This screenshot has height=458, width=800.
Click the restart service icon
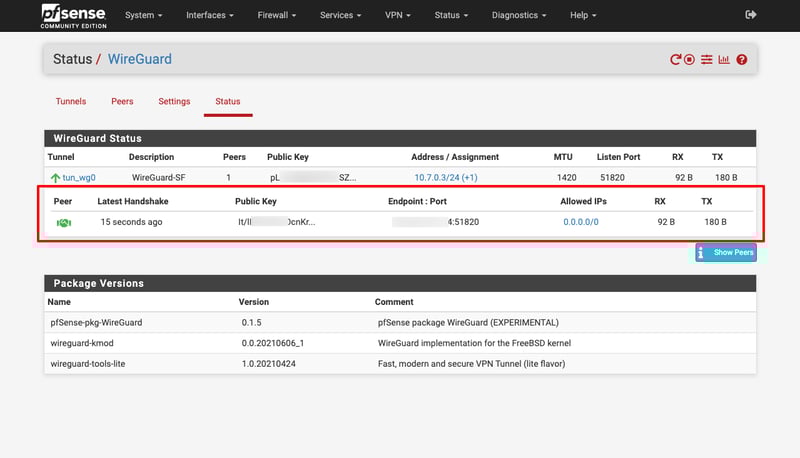[x=676, y=60]
